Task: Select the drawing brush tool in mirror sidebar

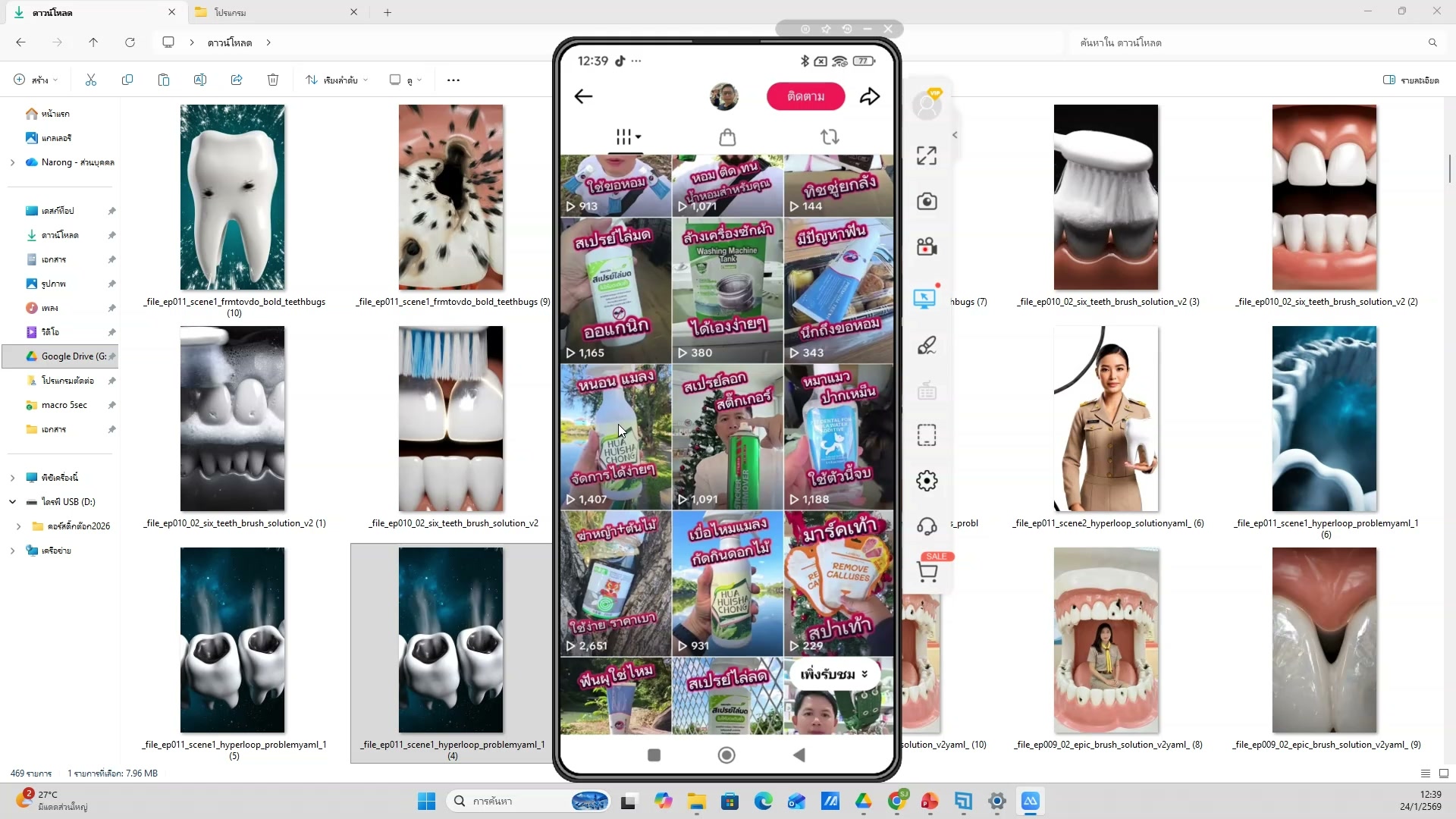Action: click(927, 346)
